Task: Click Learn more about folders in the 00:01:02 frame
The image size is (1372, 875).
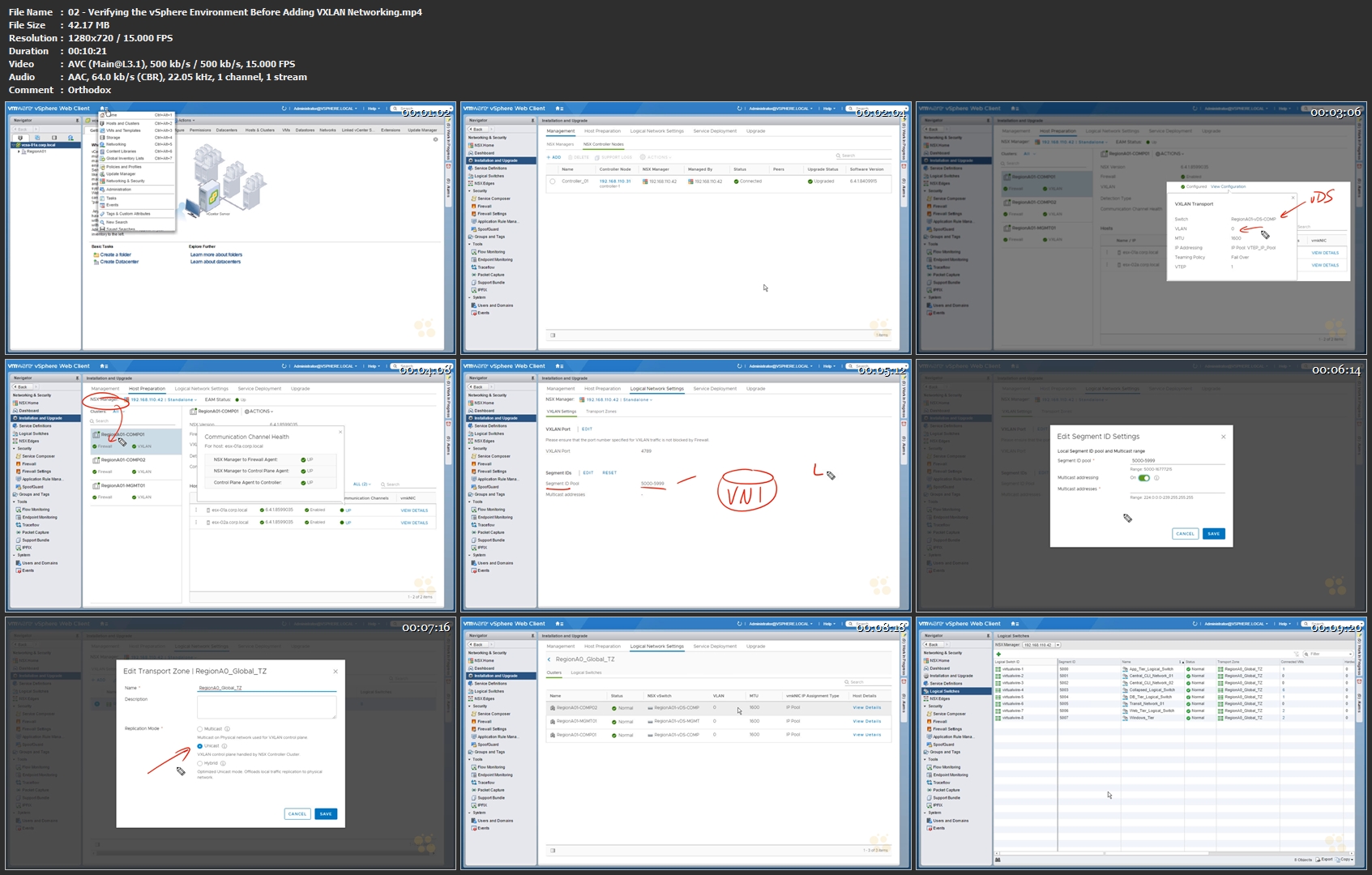Action: point(216,254)
